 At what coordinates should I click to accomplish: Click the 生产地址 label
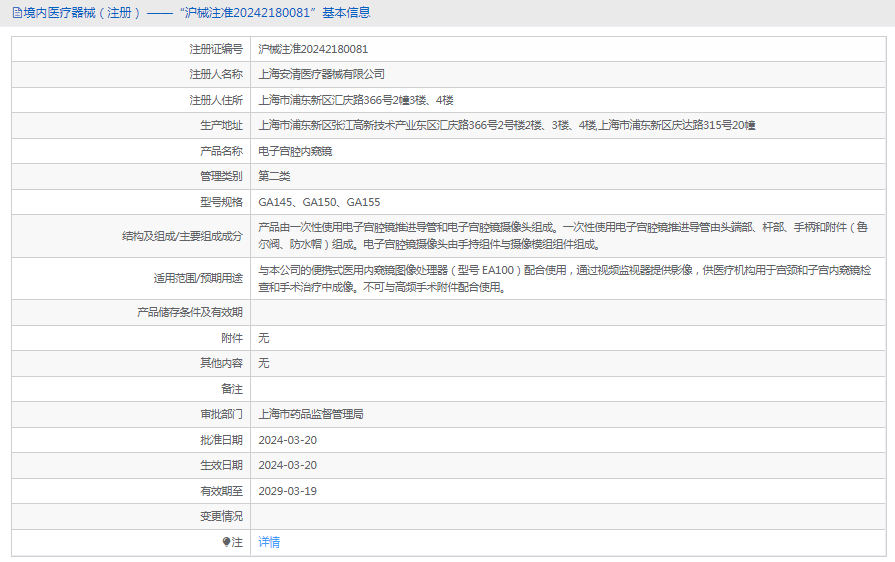click(221, 126)
